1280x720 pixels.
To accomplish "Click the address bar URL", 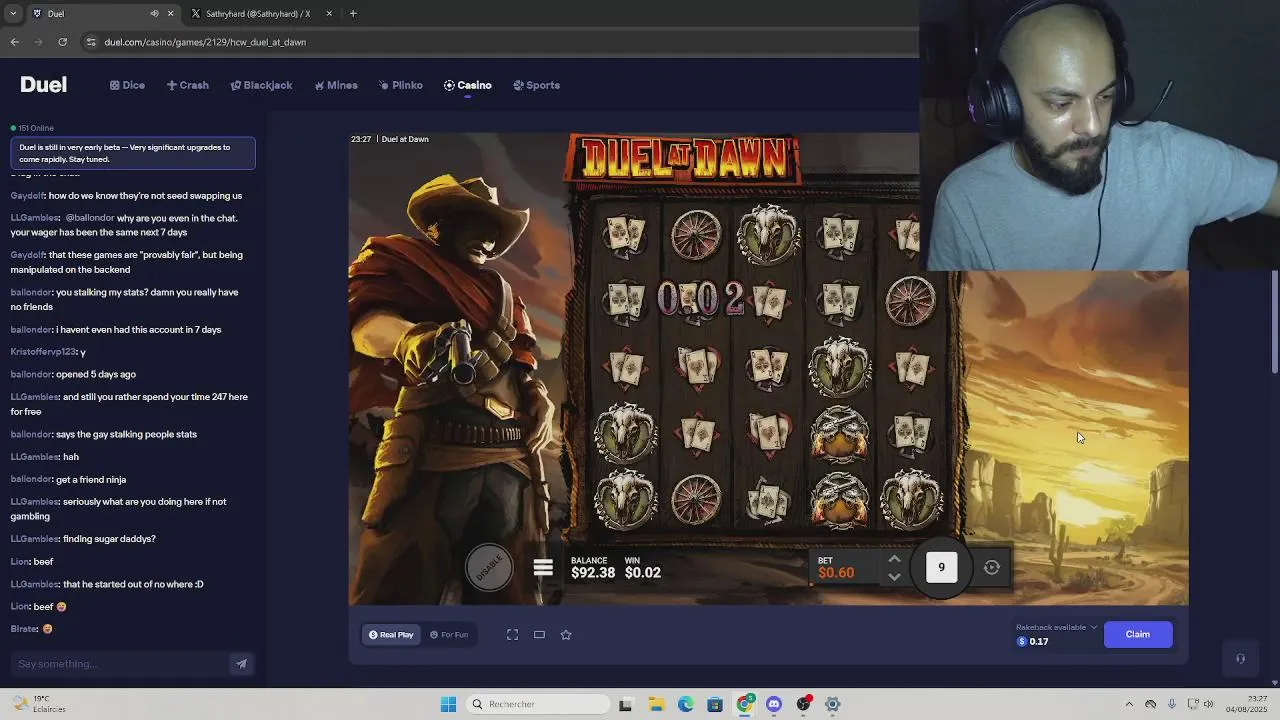I will (205, 42).
